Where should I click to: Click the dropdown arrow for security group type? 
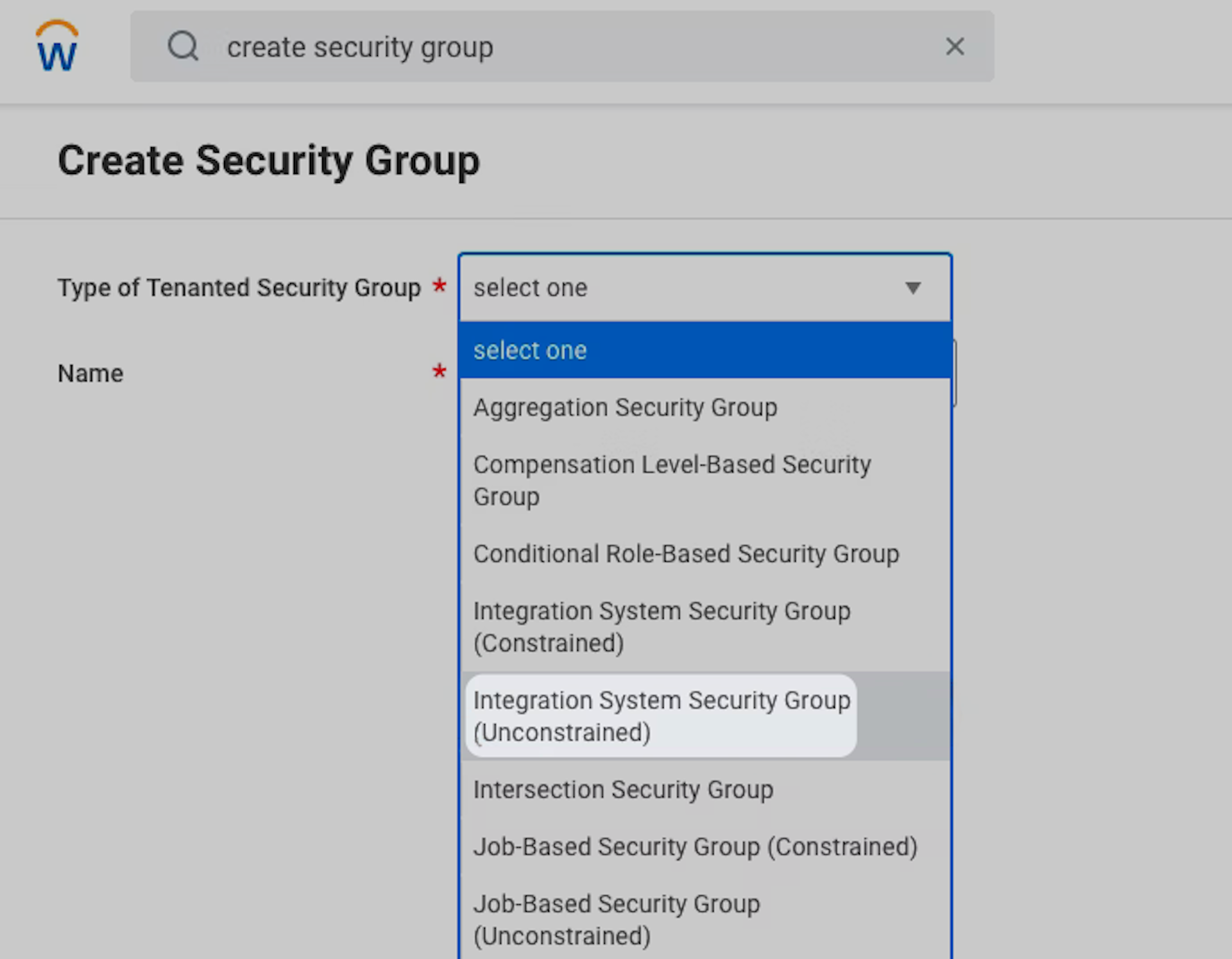912,288
